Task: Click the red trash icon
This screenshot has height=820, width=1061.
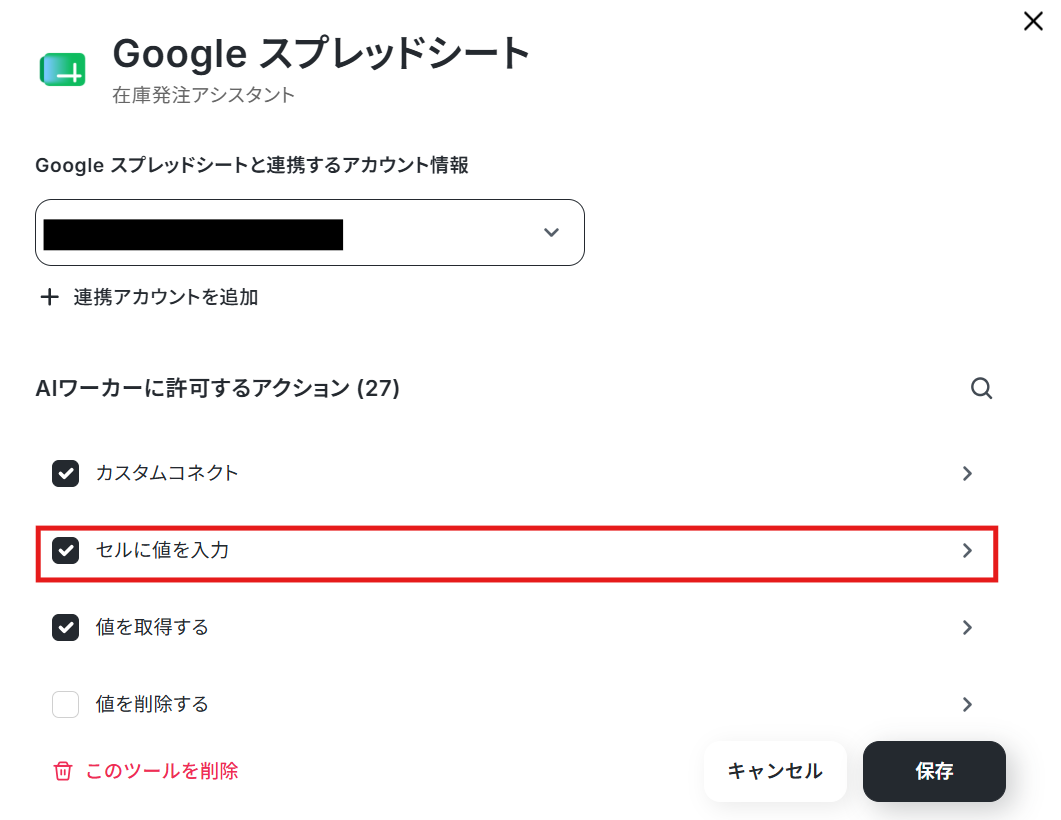Action: 62,771
